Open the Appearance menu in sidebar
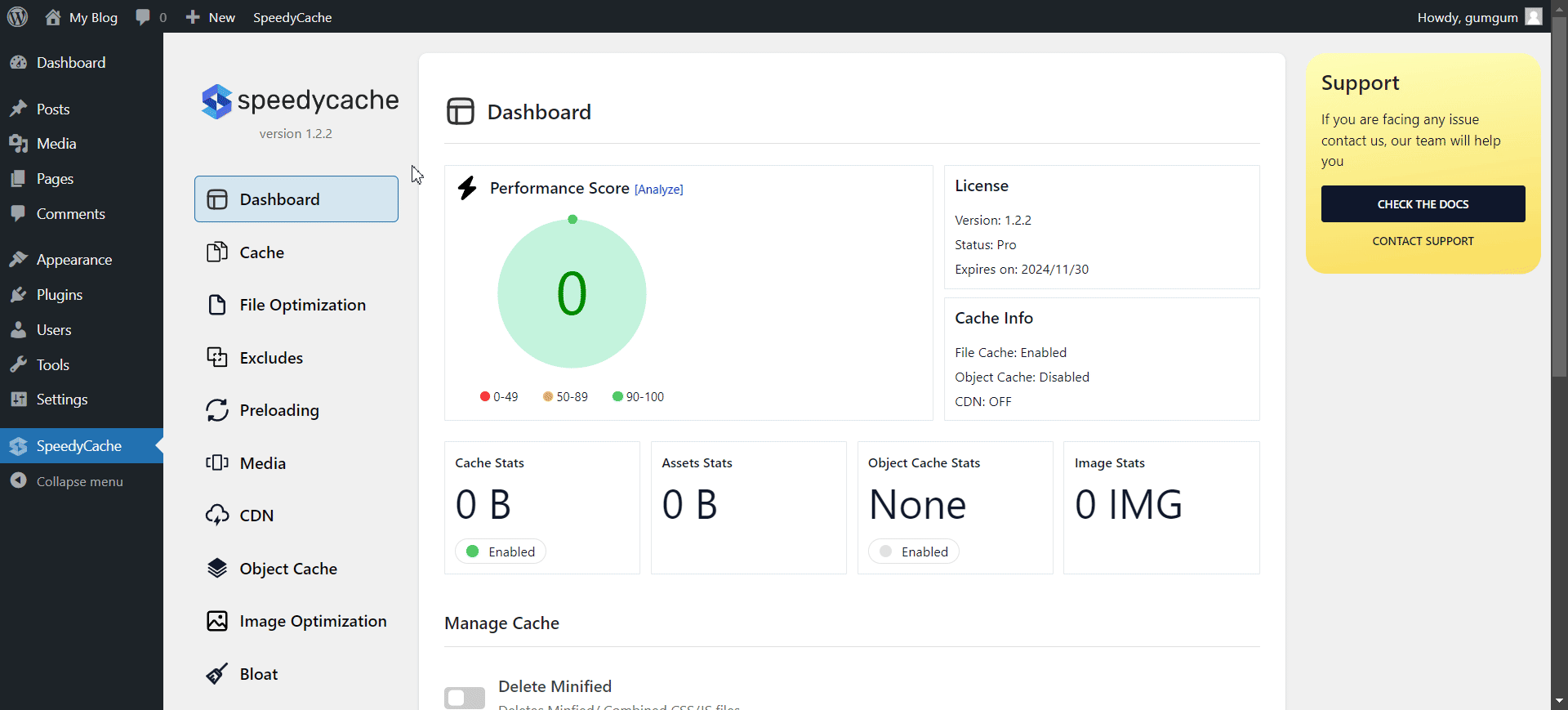Viewport: 1568px width, 710px height. point(82,260)
